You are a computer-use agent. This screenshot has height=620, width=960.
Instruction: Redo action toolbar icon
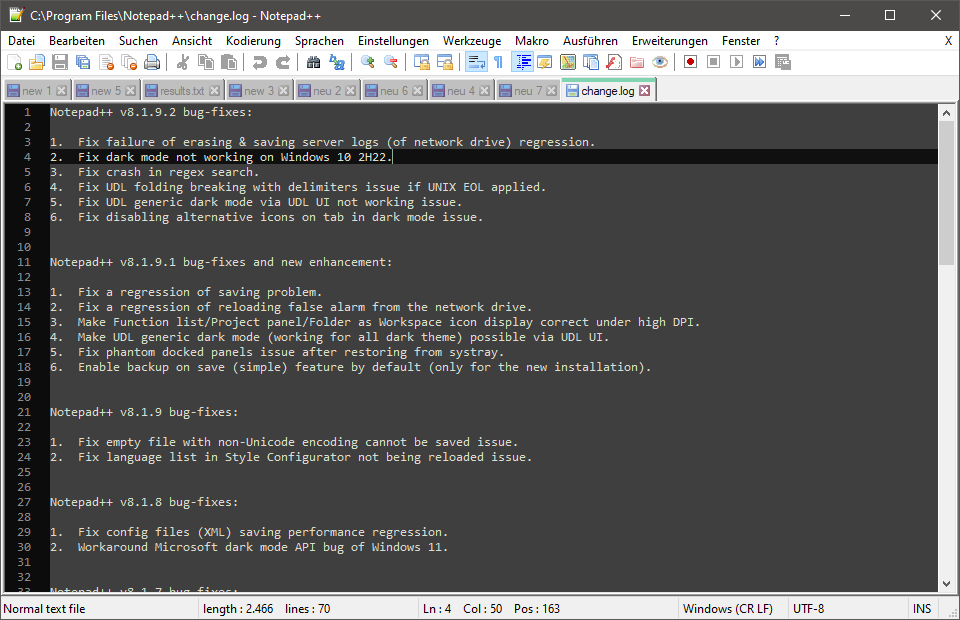point(282,62)
